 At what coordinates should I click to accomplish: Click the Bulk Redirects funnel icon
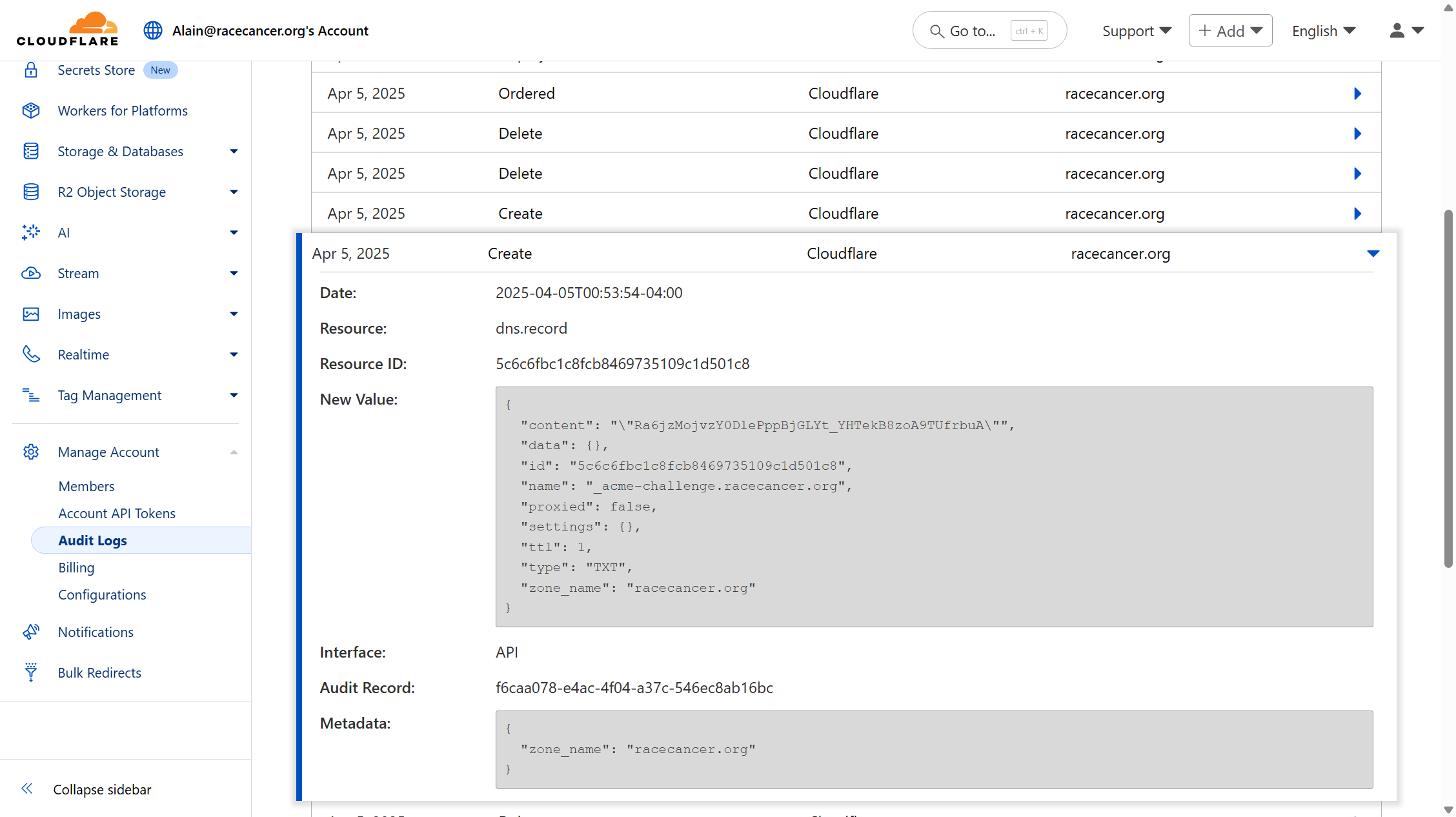(31, 672)
